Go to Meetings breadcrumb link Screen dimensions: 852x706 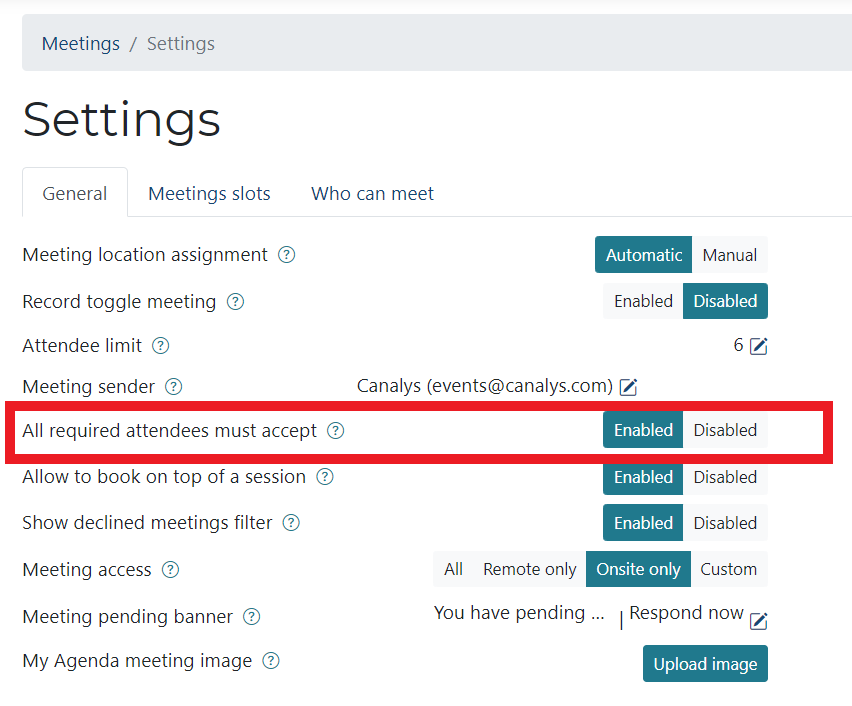81,44
